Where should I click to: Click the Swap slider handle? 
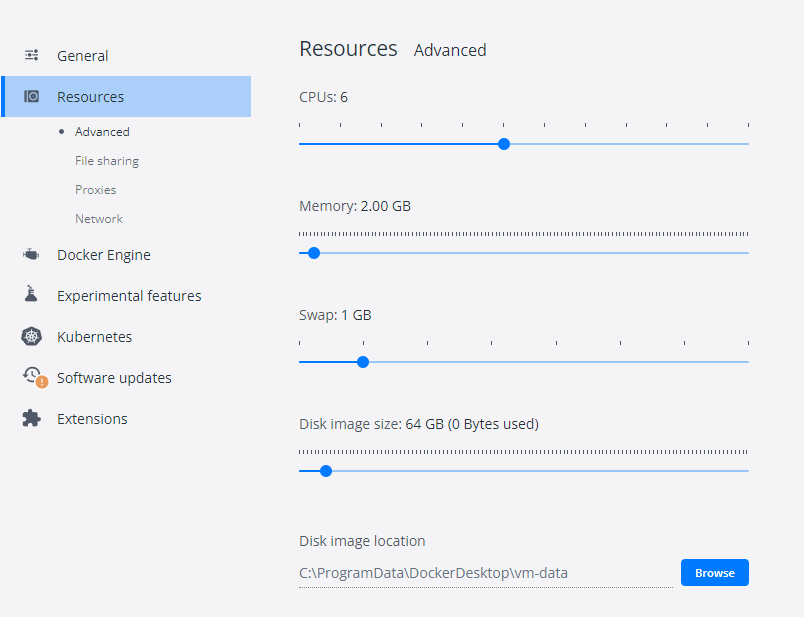[363, 362]
